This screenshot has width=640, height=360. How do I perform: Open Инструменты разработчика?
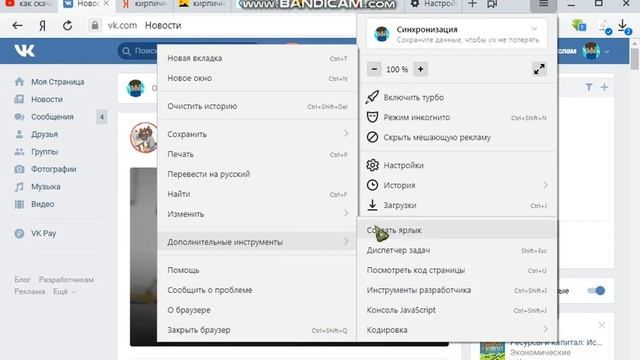(x=457, y=290)
